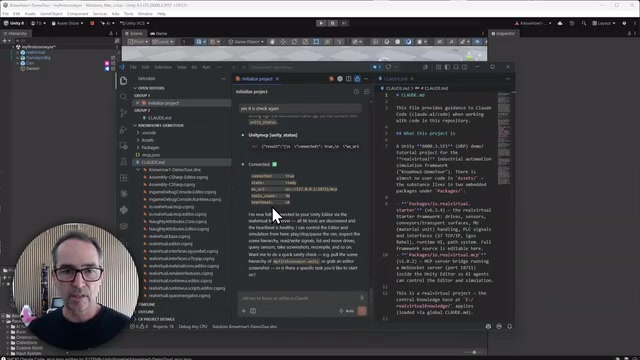Toggle the checkbox beside ConveyorBig in Hierarchy

(113, 58)
